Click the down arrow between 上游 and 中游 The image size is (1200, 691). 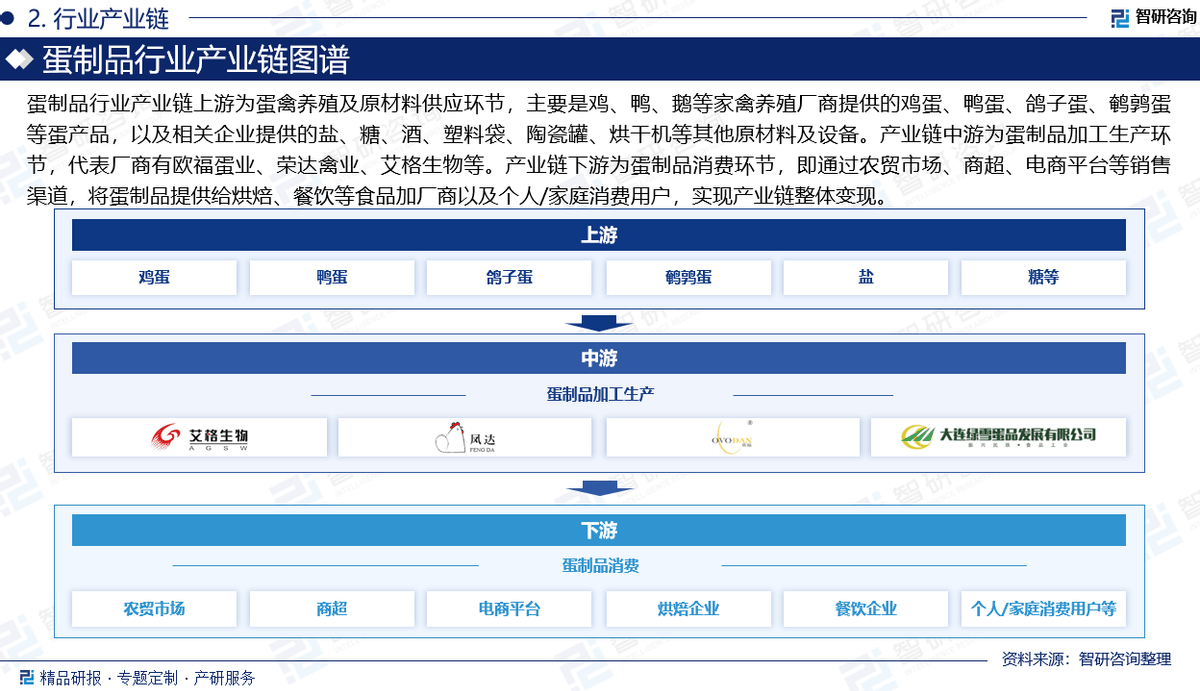(x=599, y=322)
